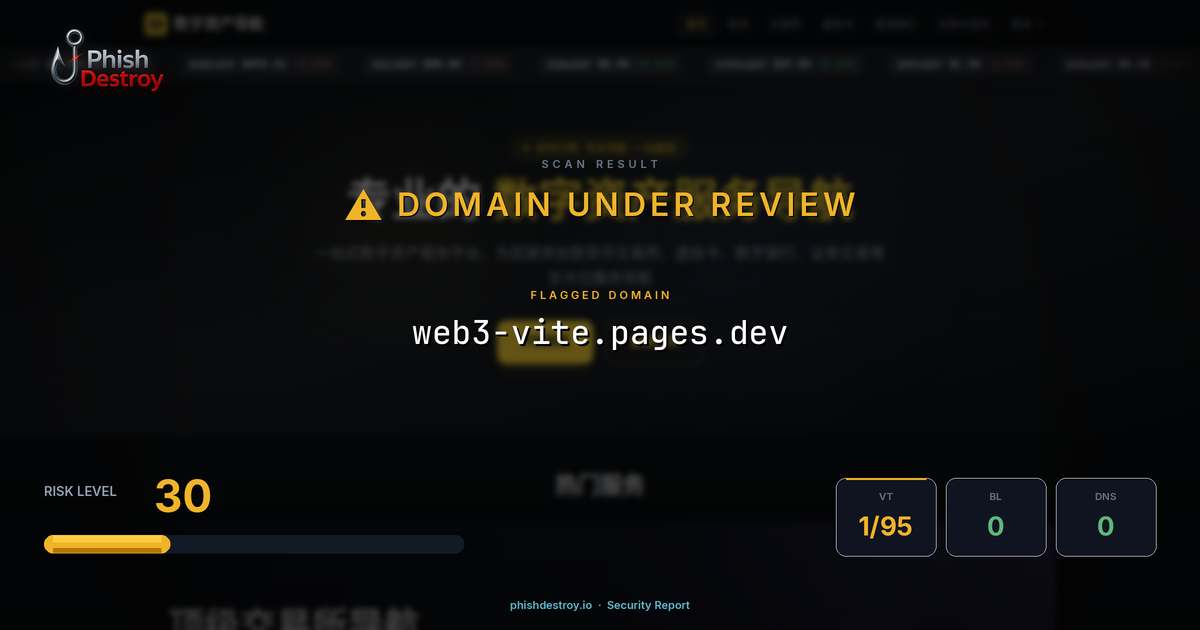Image resolution: width=1200 pixels, height=630 pixels.
Task: Click the yellow action button mid-page
Action: coord(544,343)
